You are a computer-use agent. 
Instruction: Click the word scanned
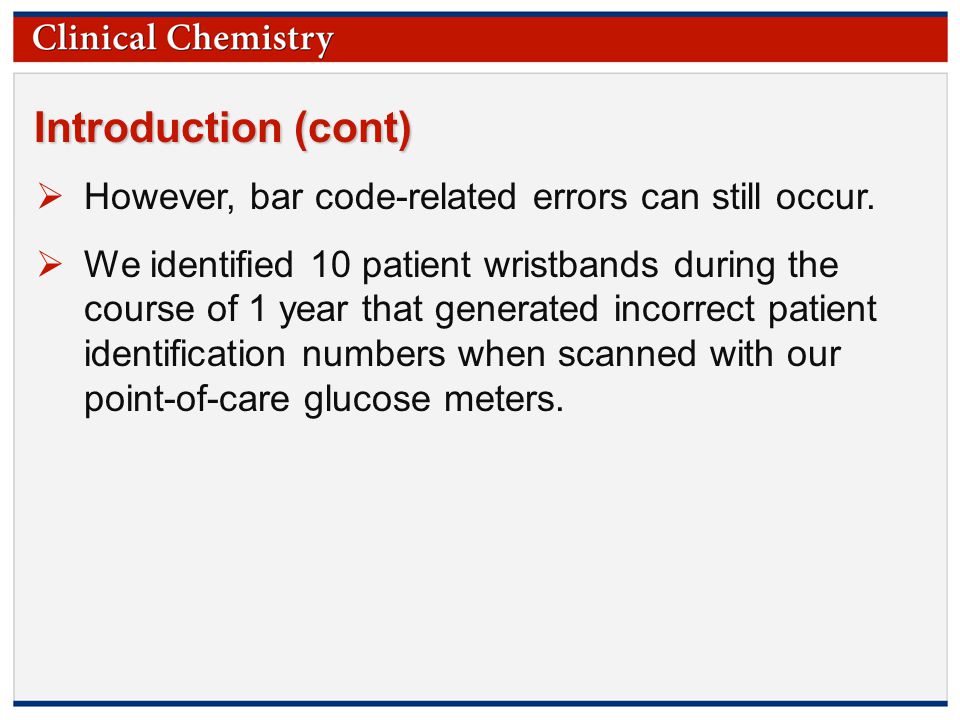tap(627, 354)
